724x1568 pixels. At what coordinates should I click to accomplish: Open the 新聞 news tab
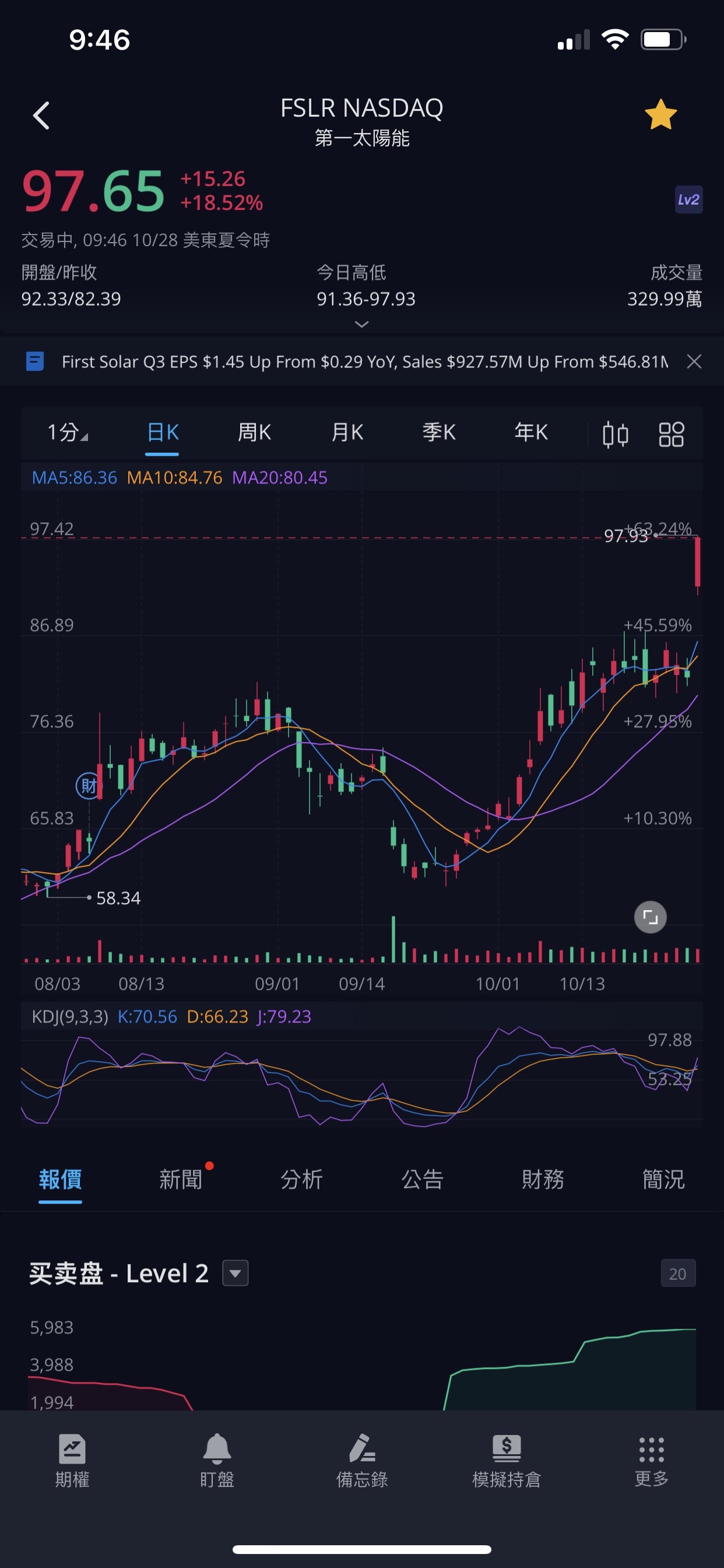pyautogui.click(x=181, y=1179)
